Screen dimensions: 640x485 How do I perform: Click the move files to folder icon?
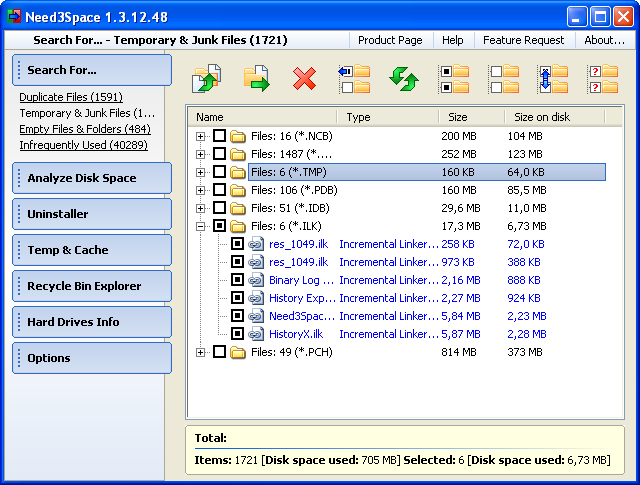click(256, 78)
